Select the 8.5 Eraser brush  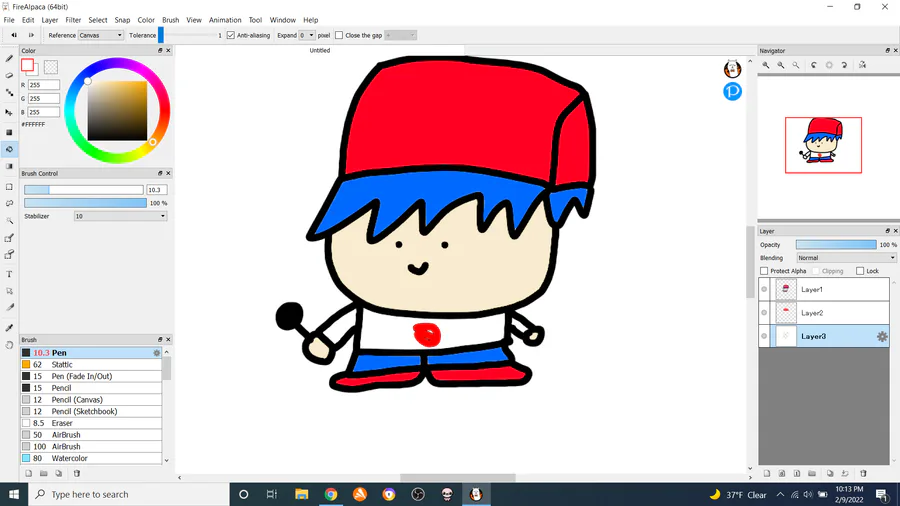91,423
